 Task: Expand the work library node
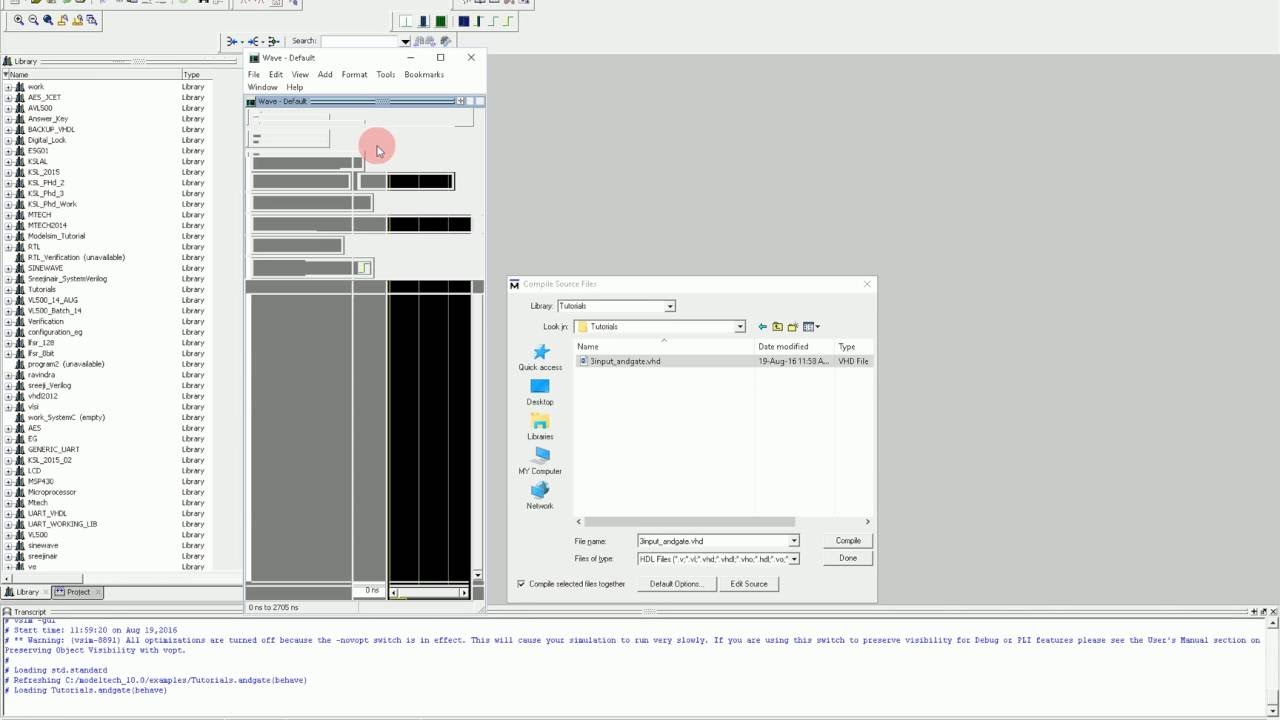8,87
